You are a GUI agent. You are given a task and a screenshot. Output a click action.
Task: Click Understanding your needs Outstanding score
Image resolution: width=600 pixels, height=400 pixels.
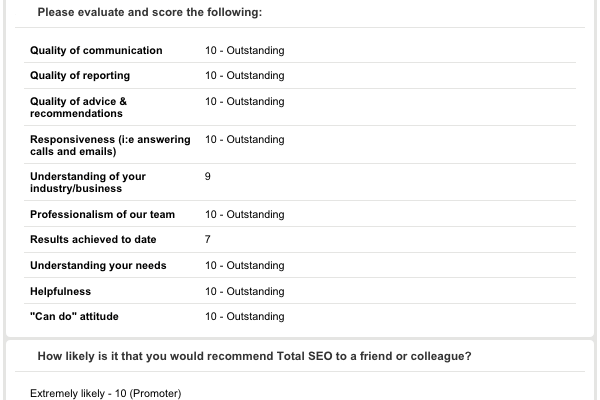coord(245,265)
